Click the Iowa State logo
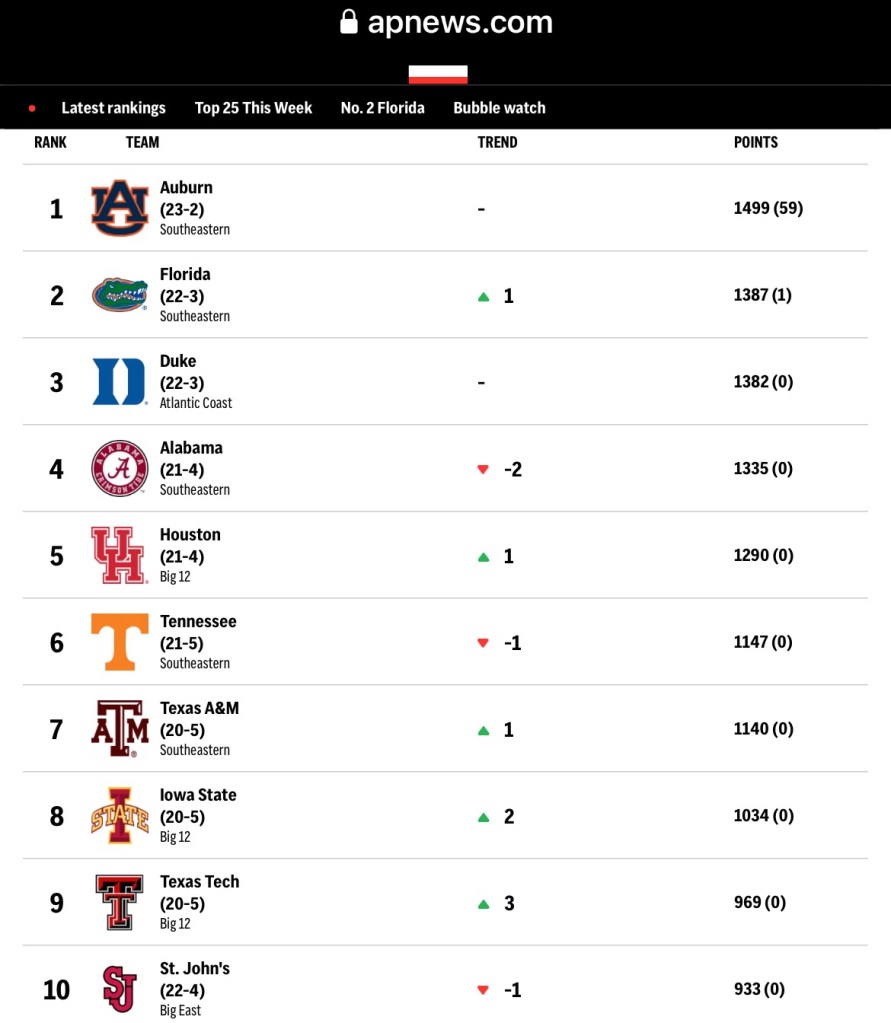891x1023 pixels. tap(120, 816)
